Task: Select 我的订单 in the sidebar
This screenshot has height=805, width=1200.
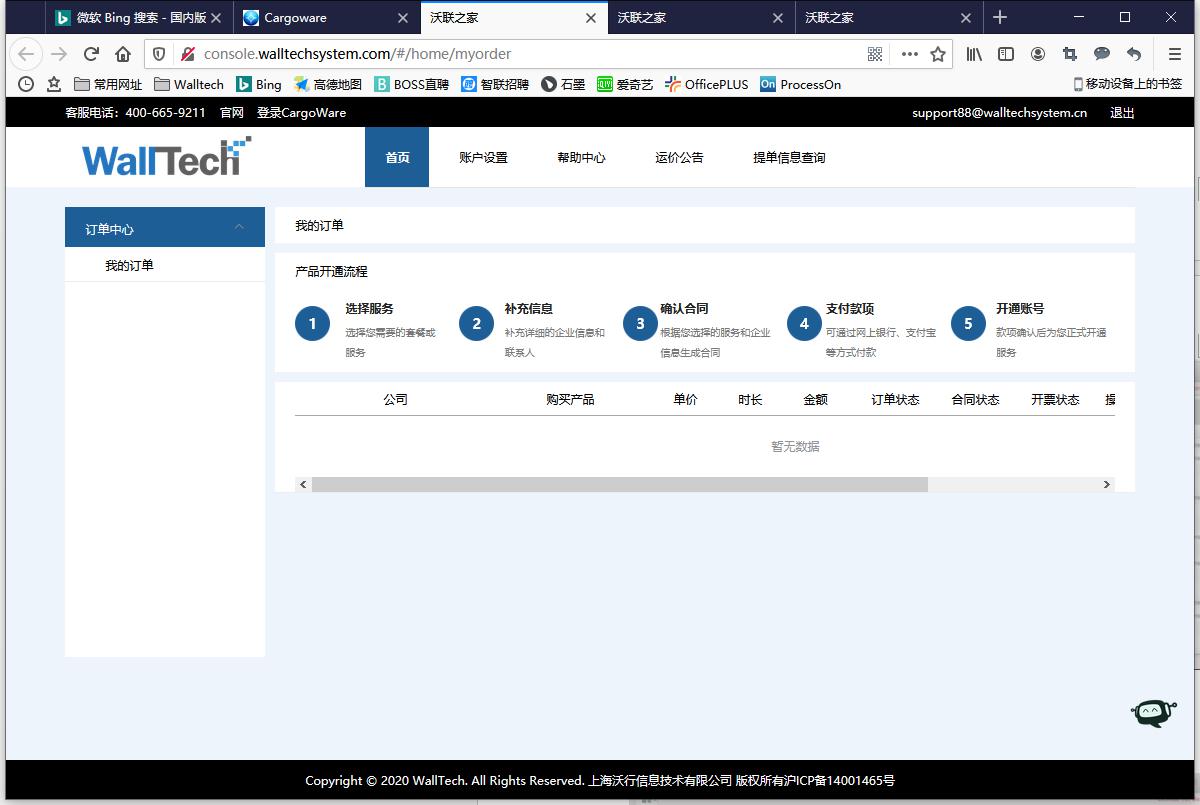Action: tap(129, 265)
